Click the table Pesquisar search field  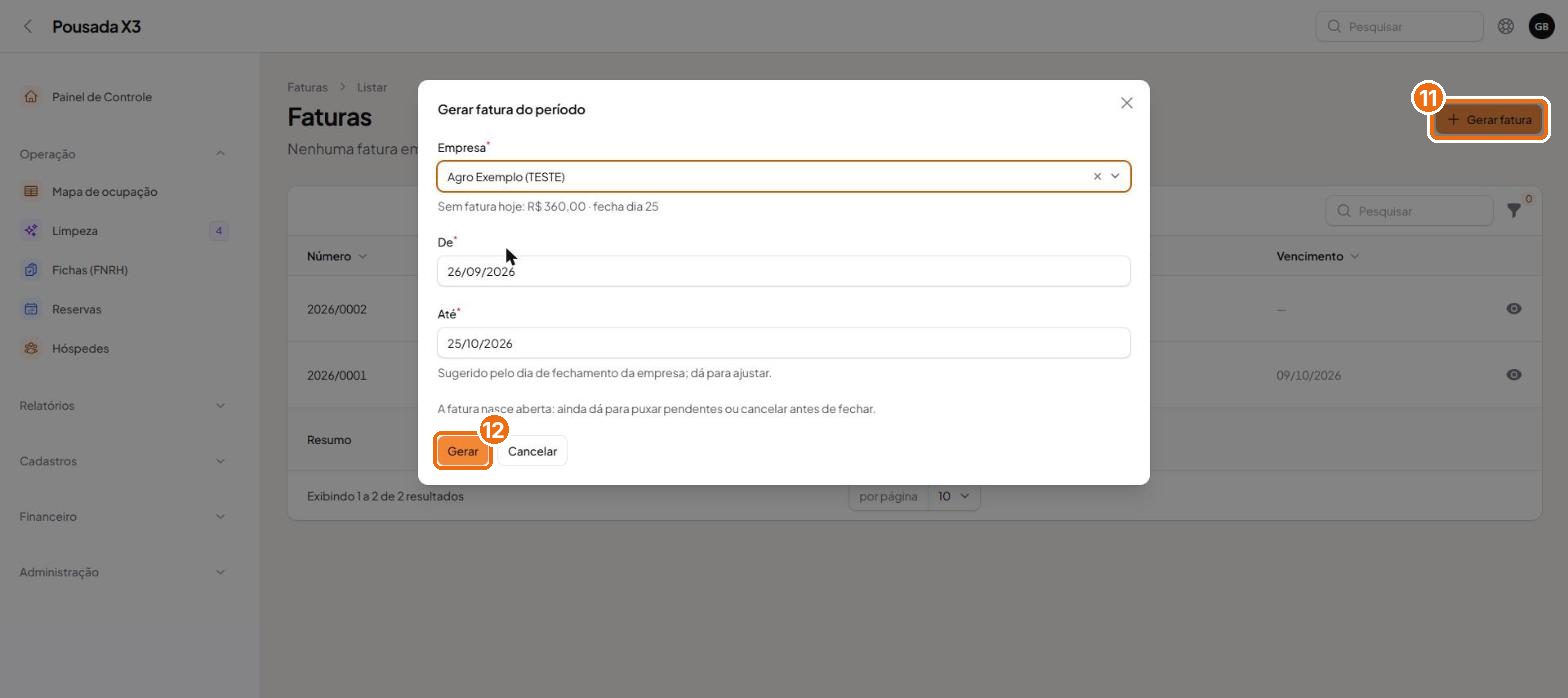tap(1409, 211)
